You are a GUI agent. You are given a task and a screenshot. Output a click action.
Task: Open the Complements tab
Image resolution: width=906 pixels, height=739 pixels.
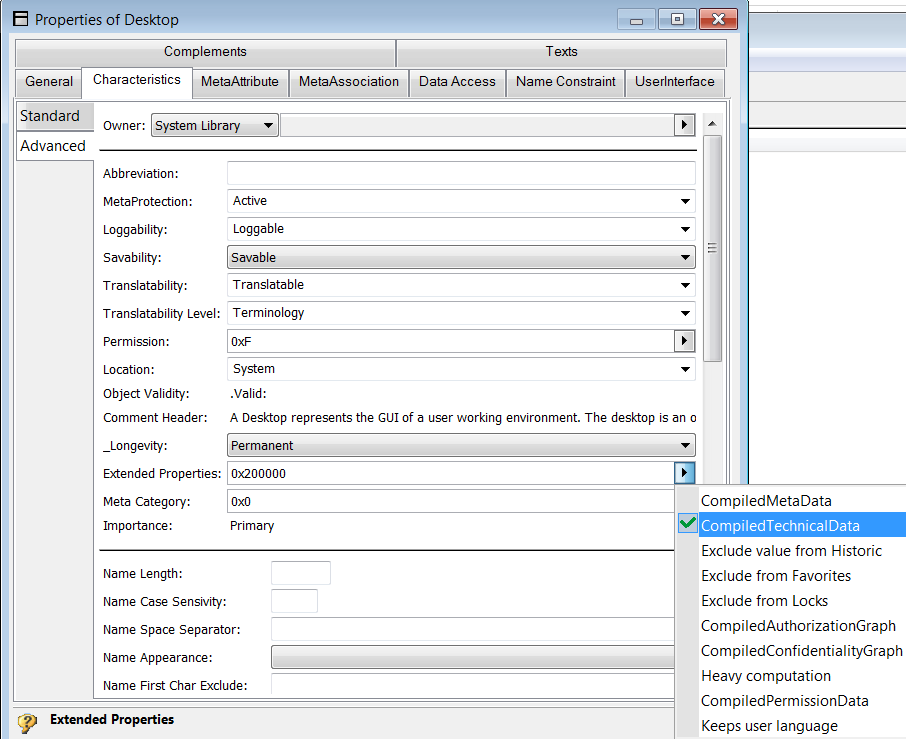click(x=205, y=52)
